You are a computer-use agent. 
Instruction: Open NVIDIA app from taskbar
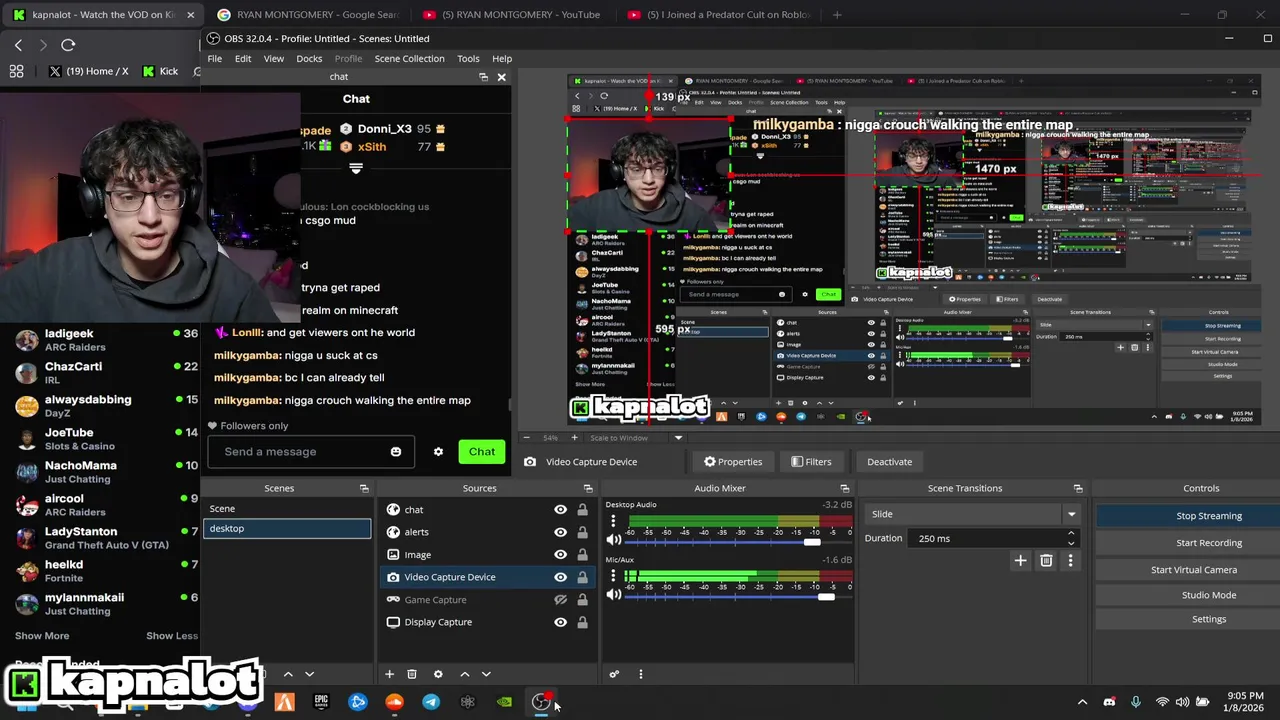pos(504,702)
